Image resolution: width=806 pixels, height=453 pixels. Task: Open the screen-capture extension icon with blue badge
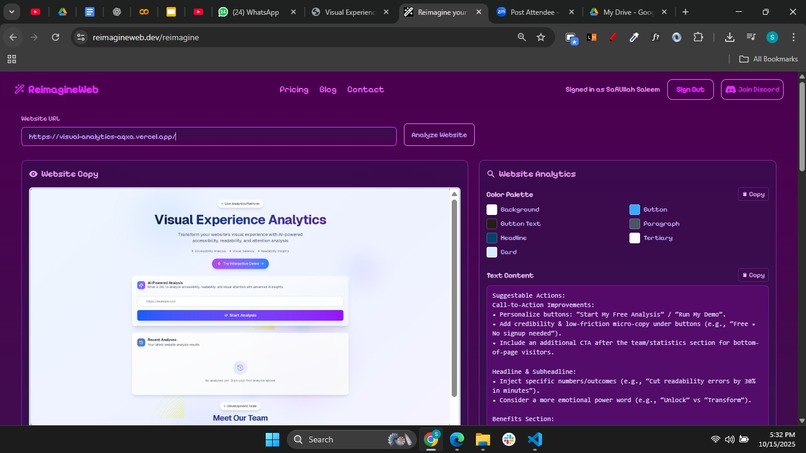571,38
